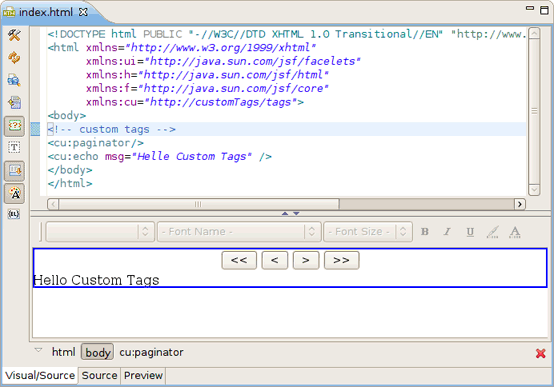Click the vertical scrollbar down arrow

pos(534,190)
